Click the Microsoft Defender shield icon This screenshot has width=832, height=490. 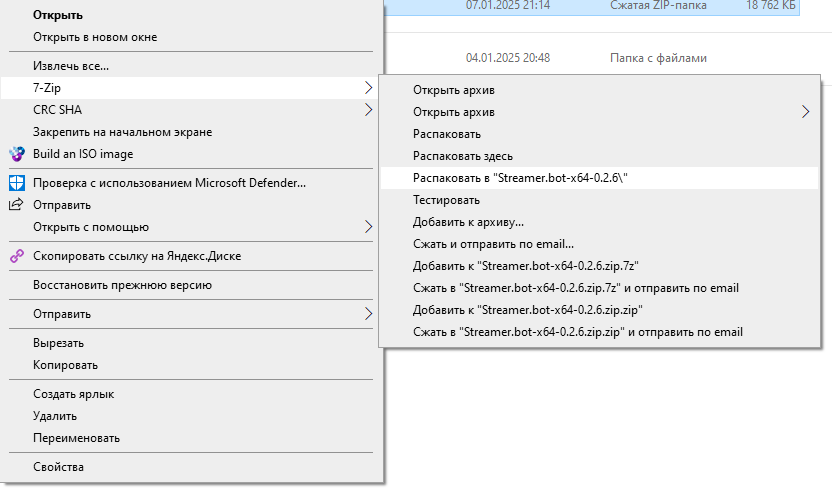(x=17, y=183)
